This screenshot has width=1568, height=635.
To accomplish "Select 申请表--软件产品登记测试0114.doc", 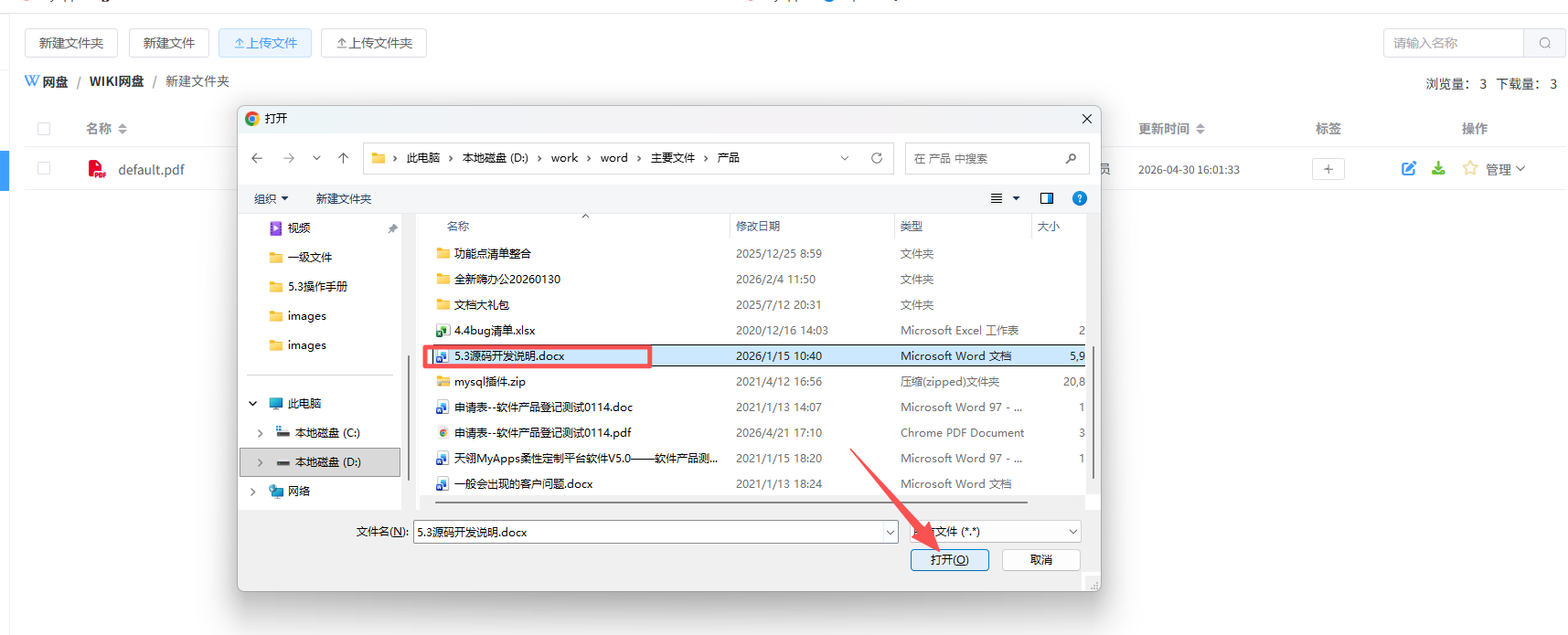I will click(543, 407).
